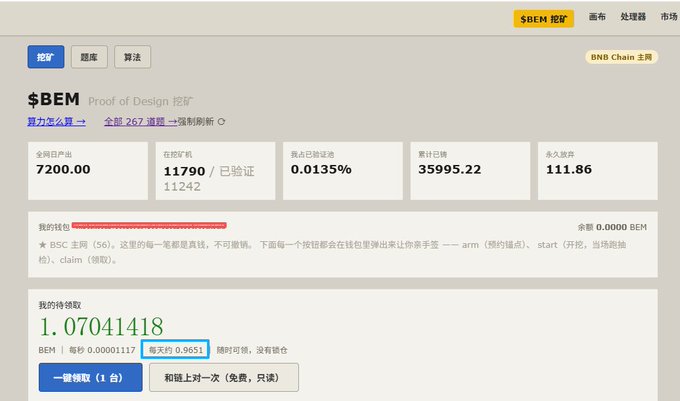Switch to the 算法 tab

pos(132,57)
